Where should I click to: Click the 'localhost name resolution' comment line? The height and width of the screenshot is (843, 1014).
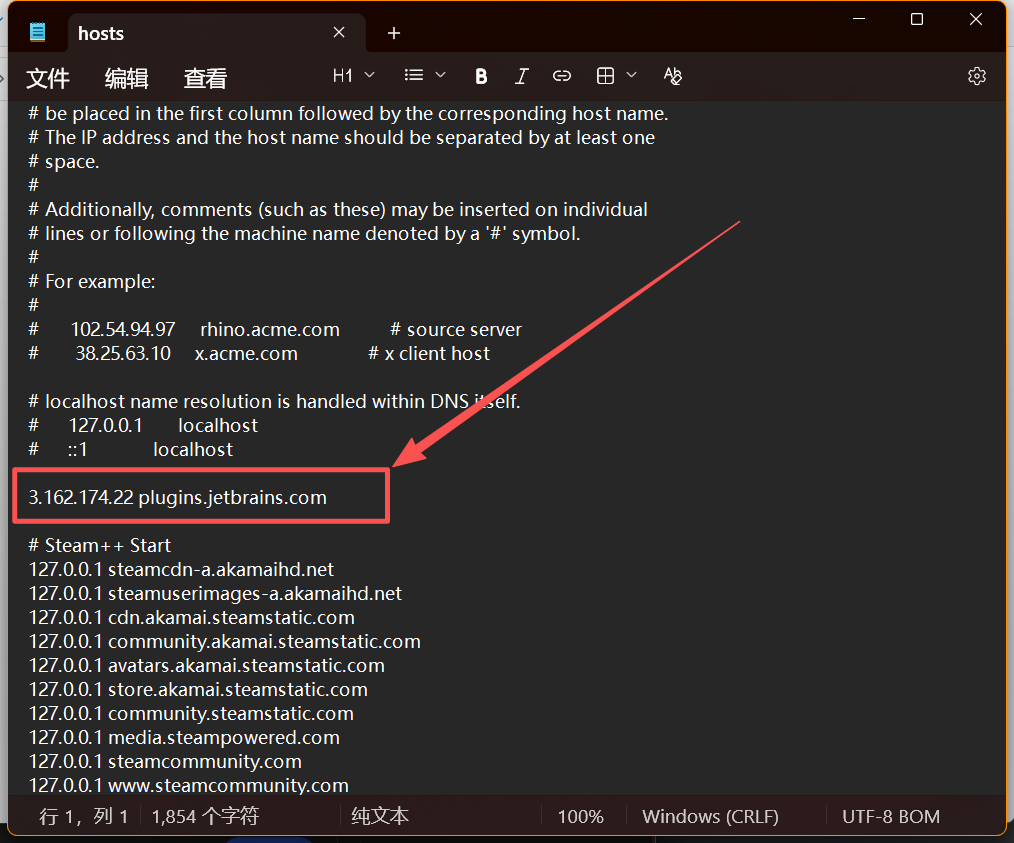click(274, 401)
